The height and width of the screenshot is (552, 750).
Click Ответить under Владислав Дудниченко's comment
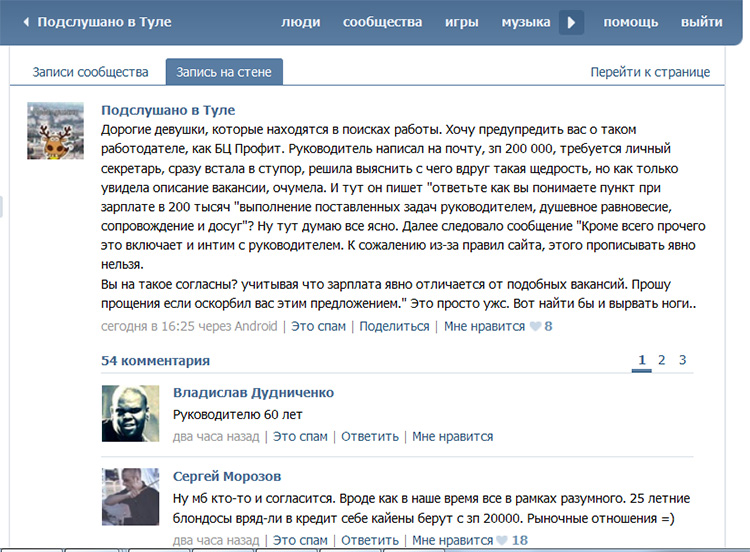(370, 436)
